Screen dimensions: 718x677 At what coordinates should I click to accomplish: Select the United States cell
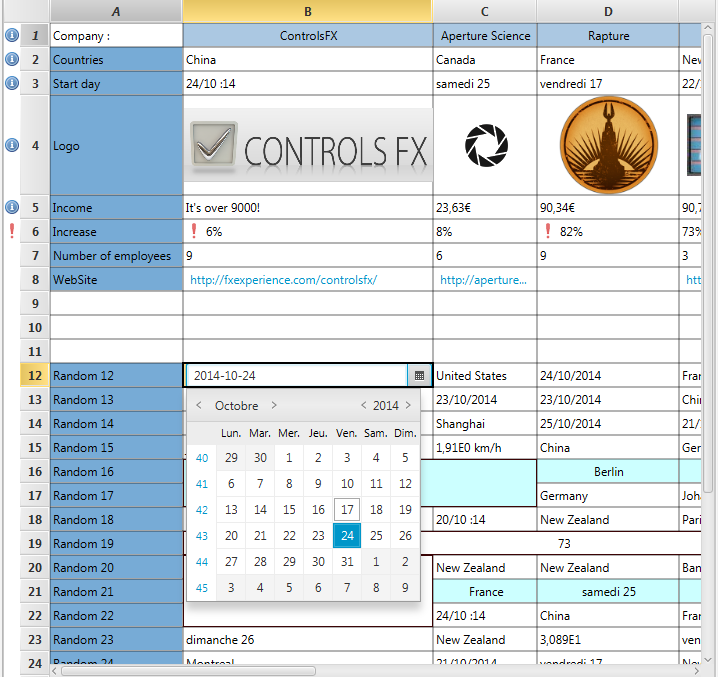point(485,376)
